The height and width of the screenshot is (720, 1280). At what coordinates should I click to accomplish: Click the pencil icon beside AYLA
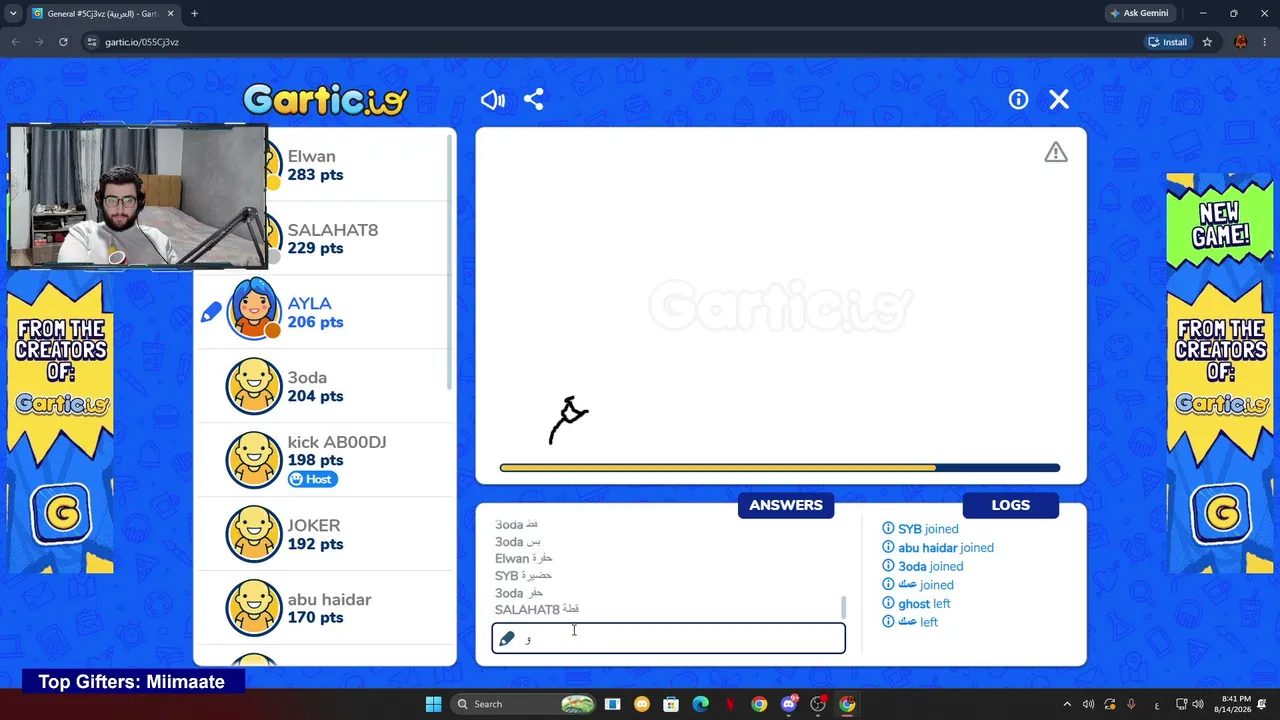pyautogui.click(x=211, y=313)
